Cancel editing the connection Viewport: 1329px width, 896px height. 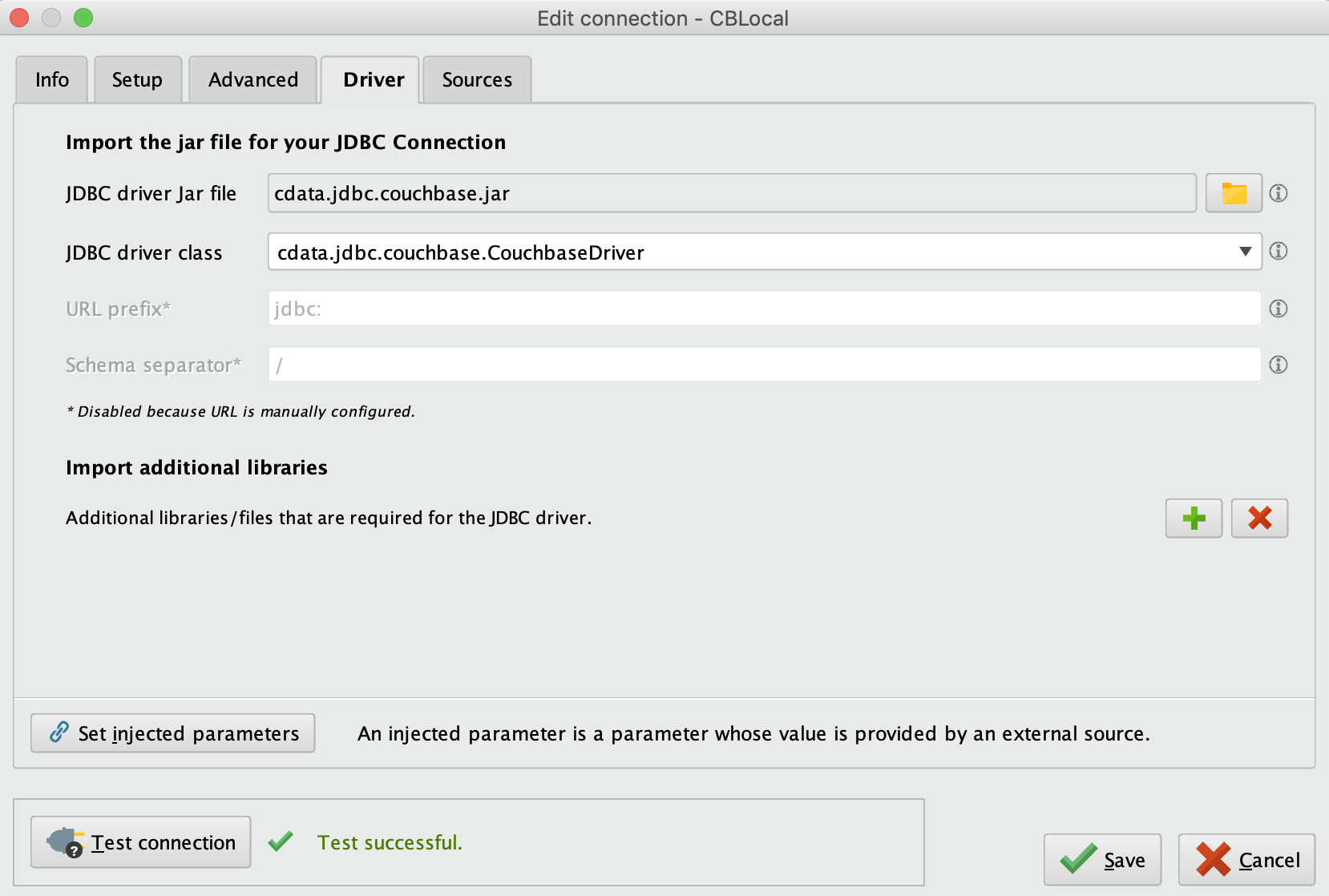point(1246,858)
